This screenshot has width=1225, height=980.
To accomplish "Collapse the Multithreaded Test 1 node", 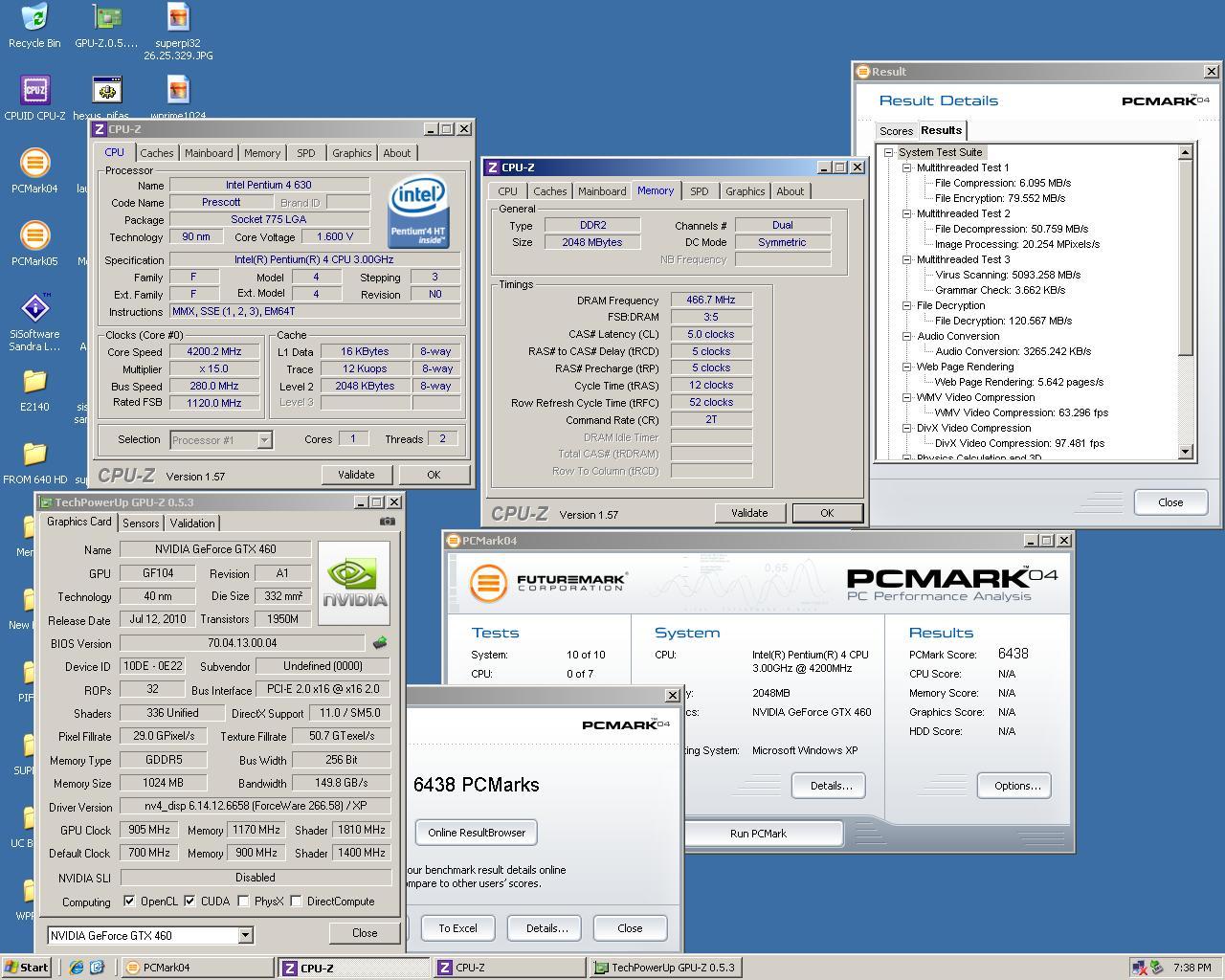I will coord(906,167).
